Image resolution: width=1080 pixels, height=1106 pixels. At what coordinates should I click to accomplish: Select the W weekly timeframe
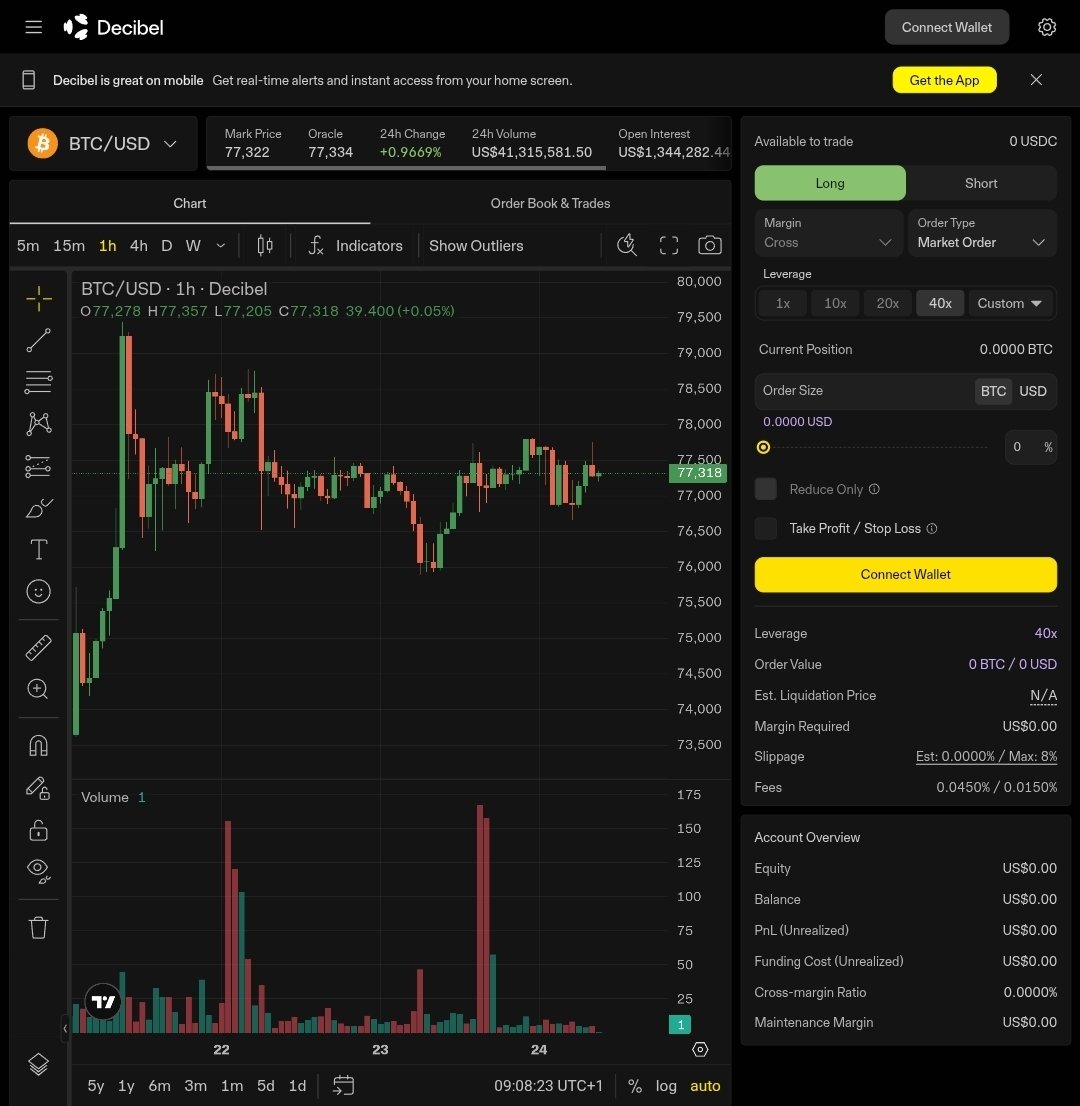tap(193, 245)
